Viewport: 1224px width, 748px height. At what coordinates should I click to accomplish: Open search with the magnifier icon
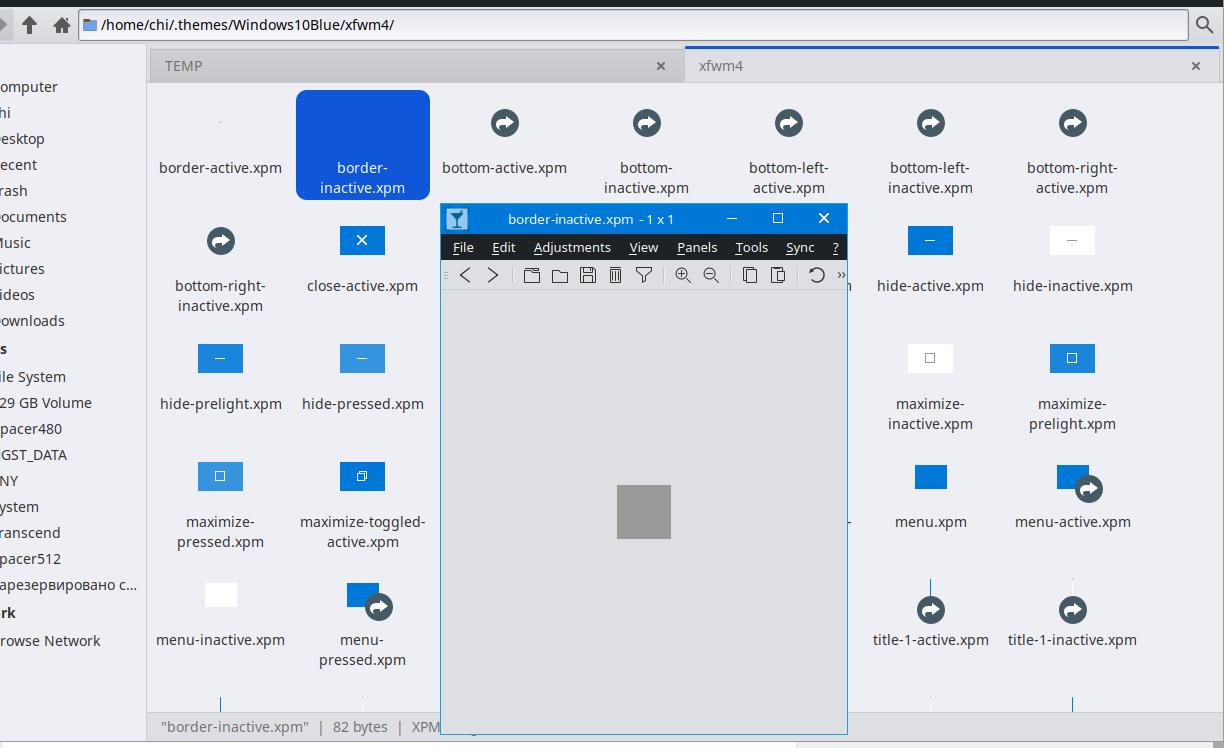pos(1204,25)
